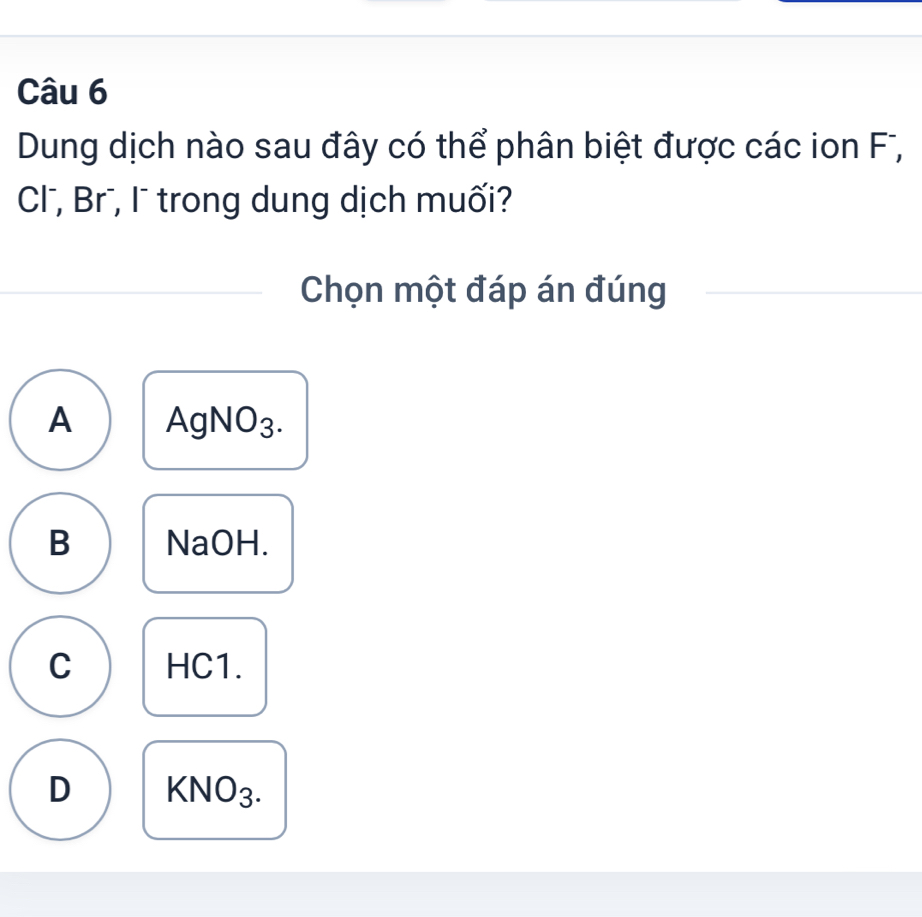Click the NaOH answer box
This screenshot has height=917, width=922.
[218, 543]
